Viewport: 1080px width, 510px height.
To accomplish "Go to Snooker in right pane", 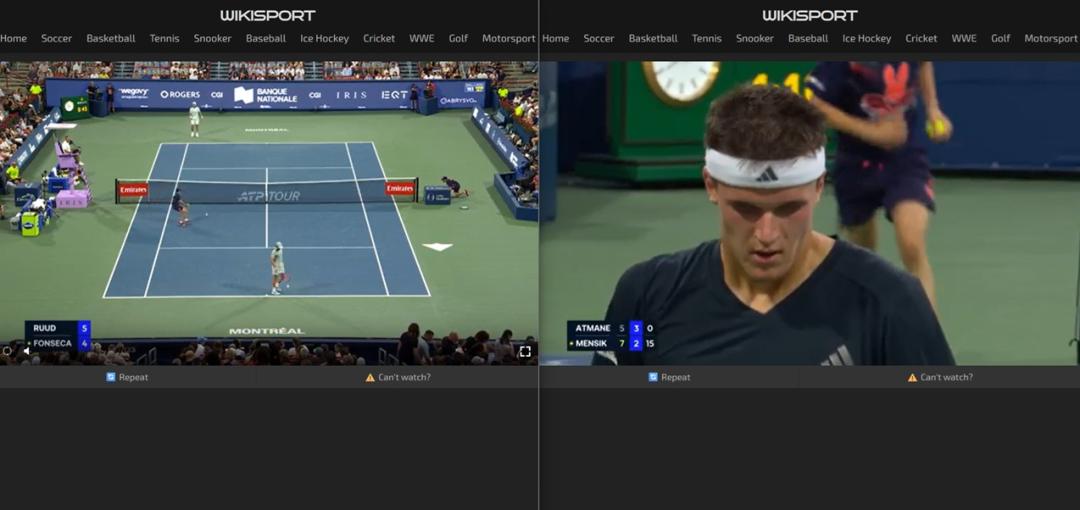I will click(x=754, y=39).
